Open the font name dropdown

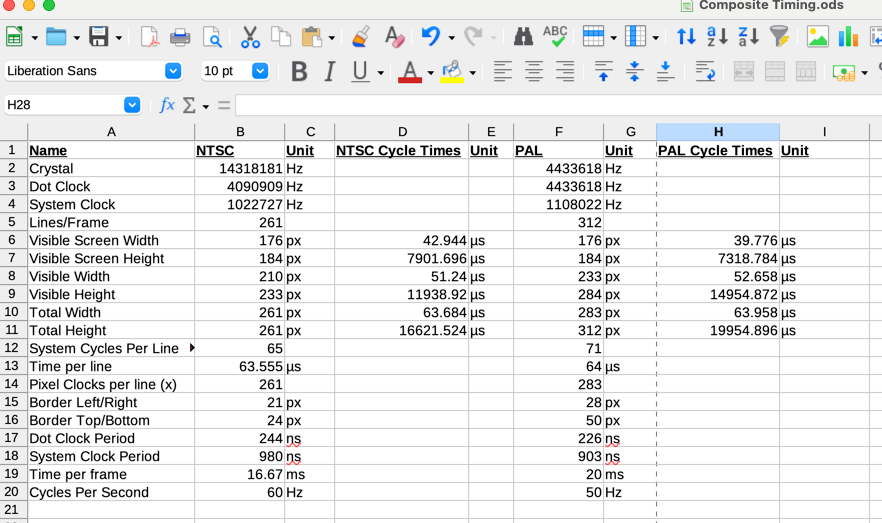coord(173,71)
